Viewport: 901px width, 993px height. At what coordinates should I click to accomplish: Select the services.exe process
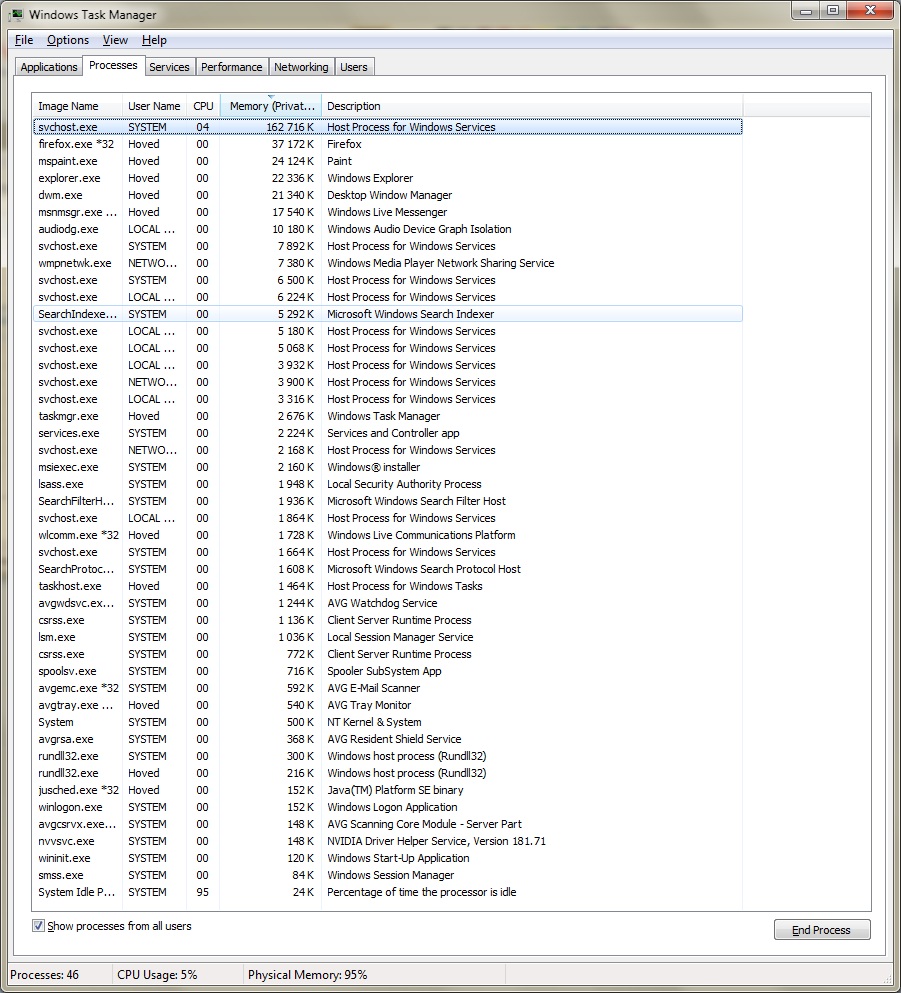(387, 433)
